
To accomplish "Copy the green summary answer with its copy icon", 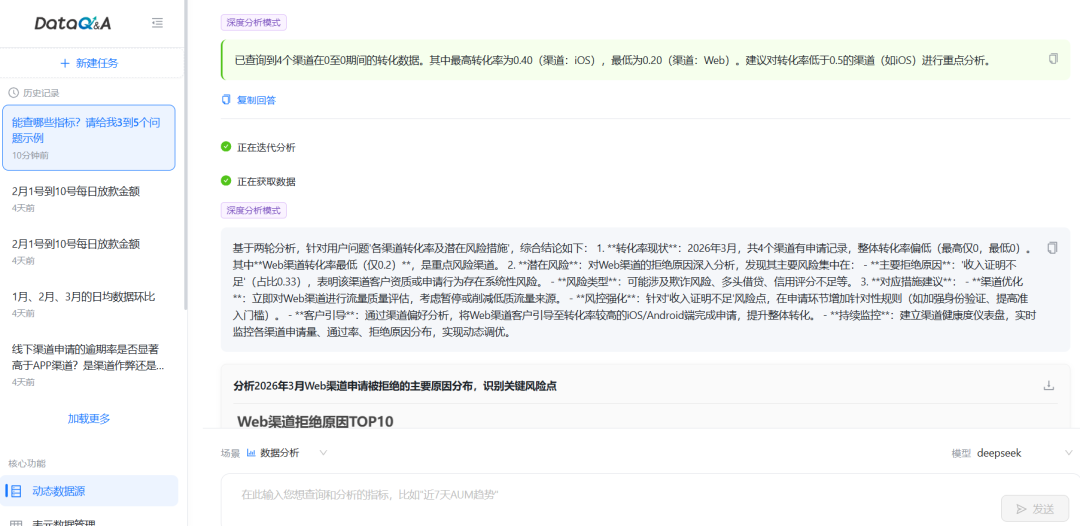I will pos(1053,59).
